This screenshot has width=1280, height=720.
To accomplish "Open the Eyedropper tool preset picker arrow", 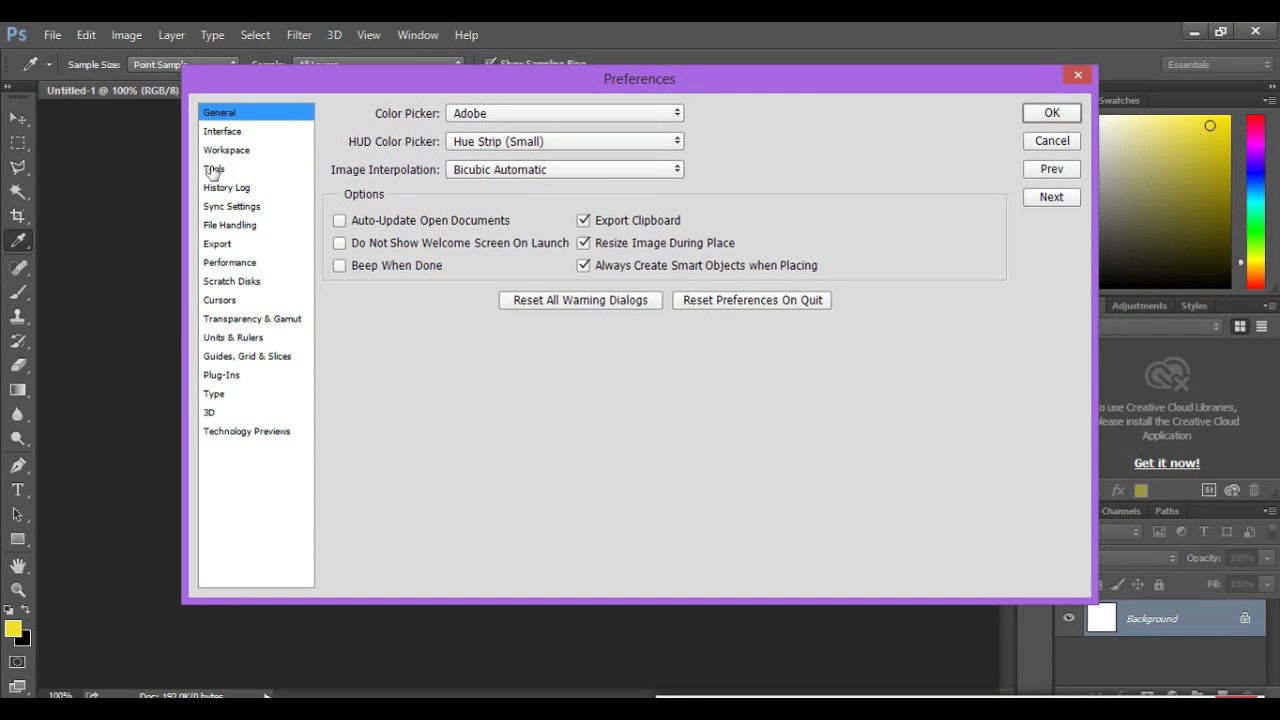I will click(x=49, y=65).
